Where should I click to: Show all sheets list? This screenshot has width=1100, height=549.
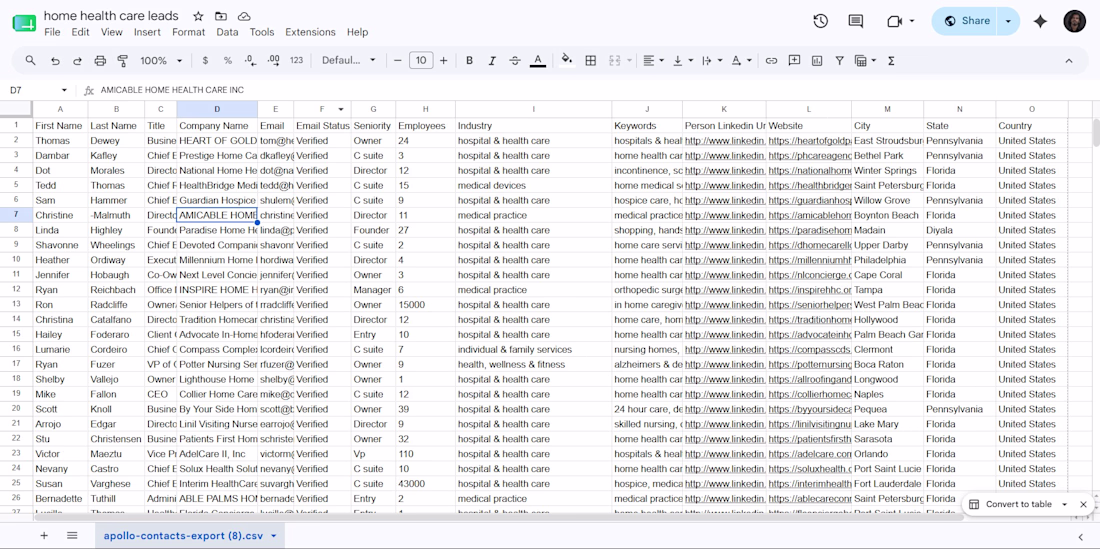point(72,536)
